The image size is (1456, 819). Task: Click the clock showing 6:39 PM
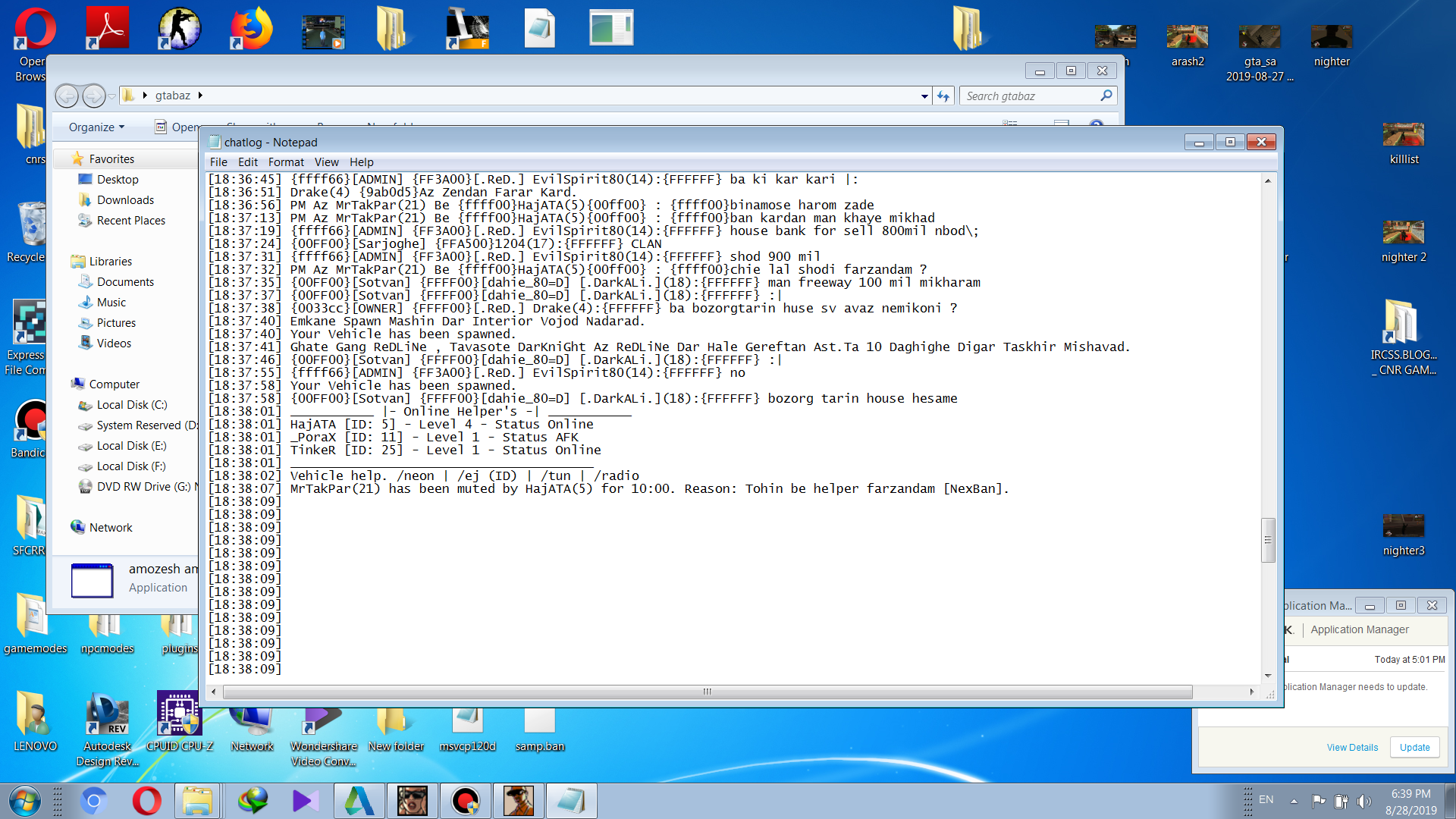[1410, 802]
